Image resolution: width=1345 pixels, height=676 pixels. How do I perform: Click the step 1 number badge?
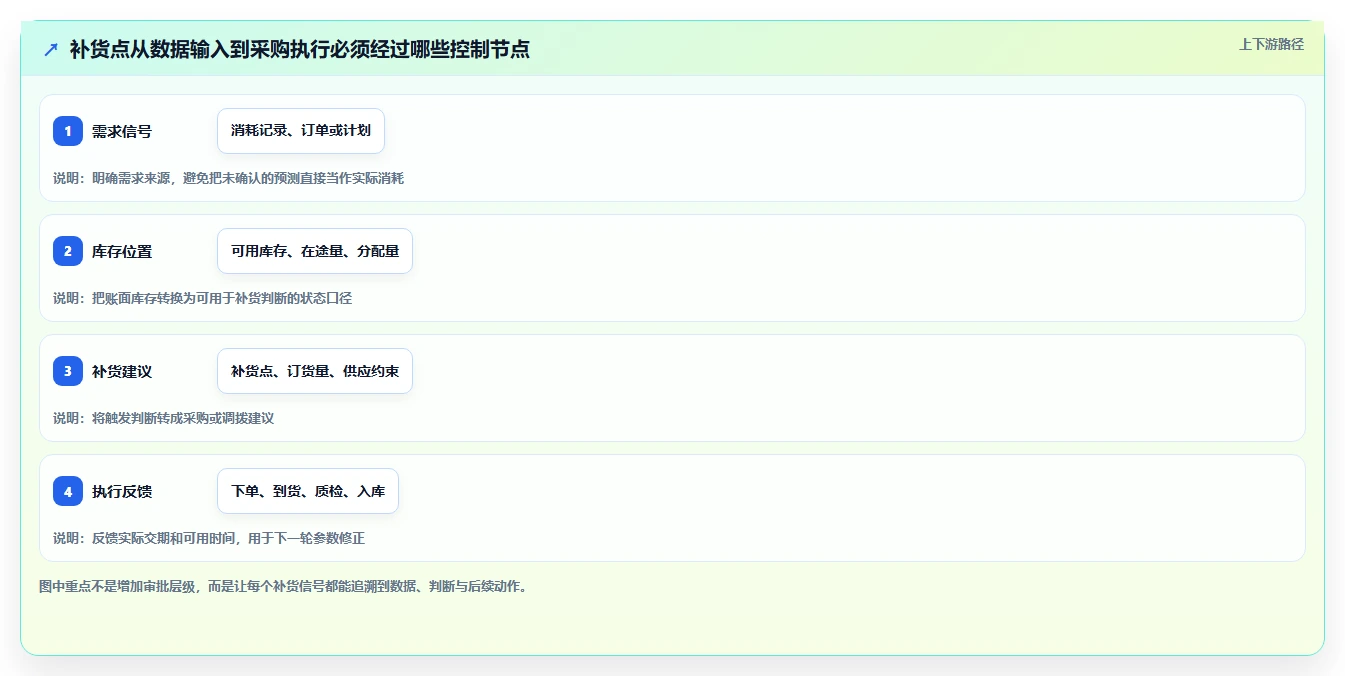pyautogui.click(x=68, y=131)
